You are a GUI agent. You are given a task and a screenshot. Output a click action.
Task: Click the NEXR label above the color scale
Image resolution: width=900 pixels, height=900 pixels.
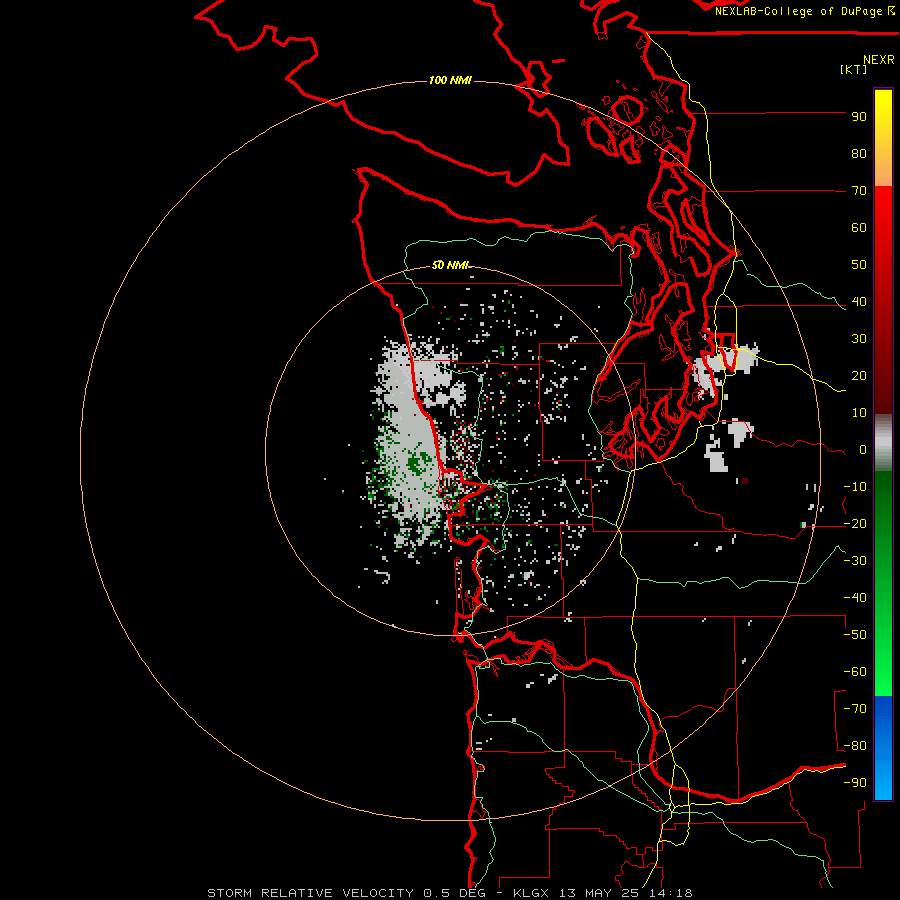[879, 60]
